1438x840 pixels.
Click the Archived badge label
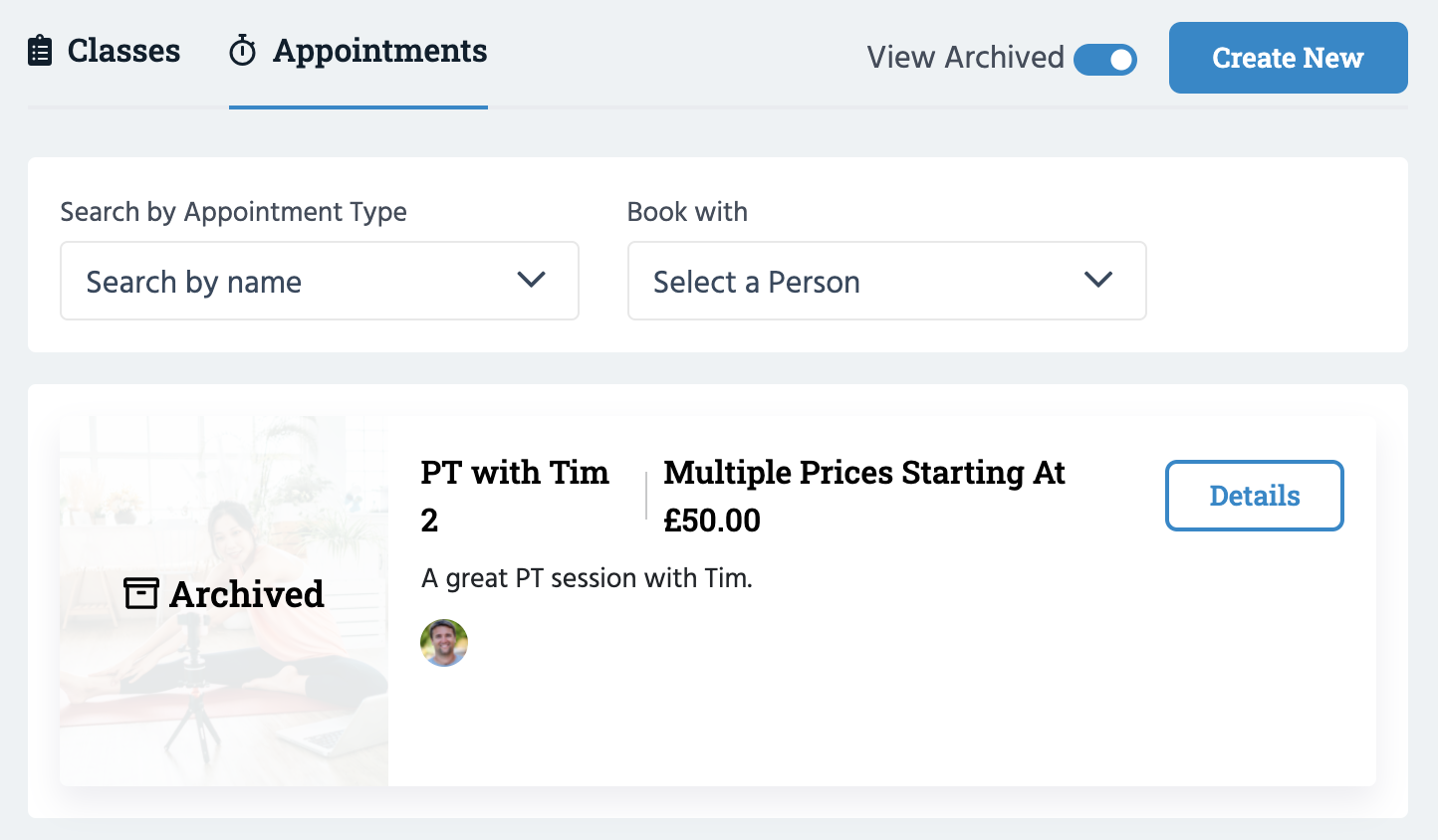(247, 593)
